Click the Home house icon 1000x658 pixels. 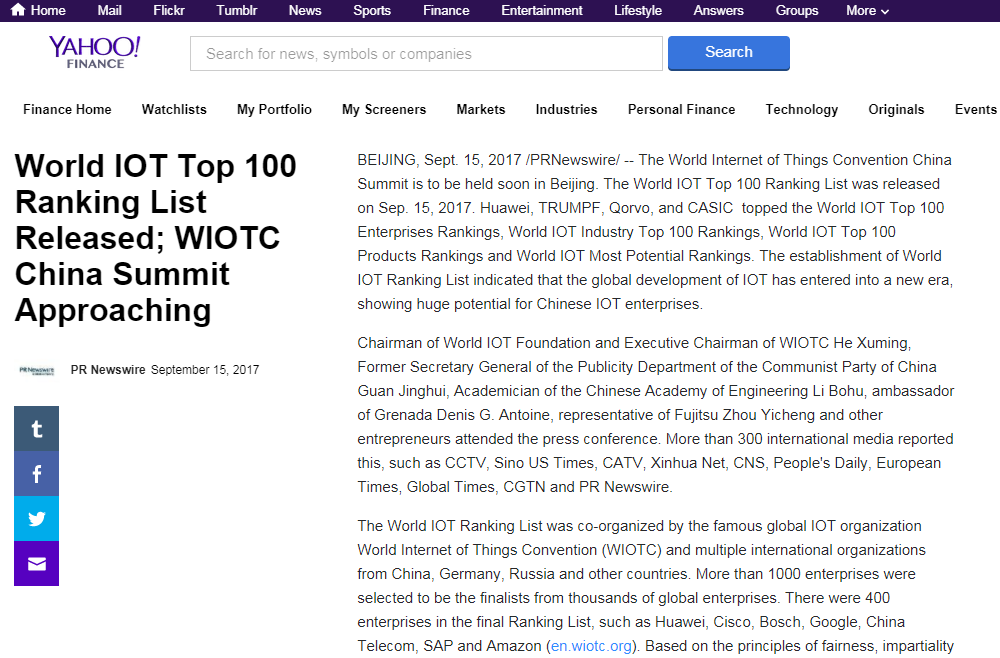pos(18,10)
